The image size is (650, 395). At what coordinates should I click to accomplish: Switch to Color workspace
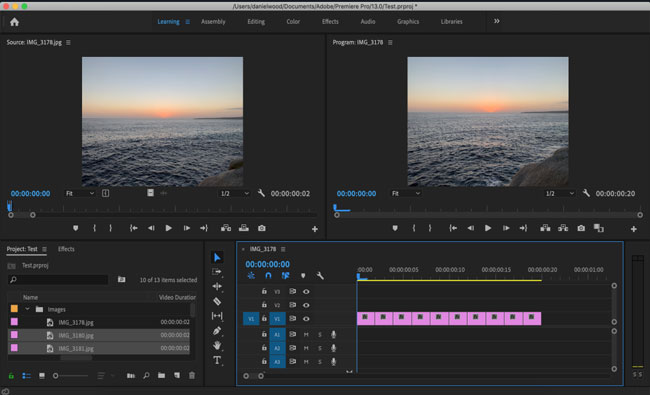click(x=293, y=22)
